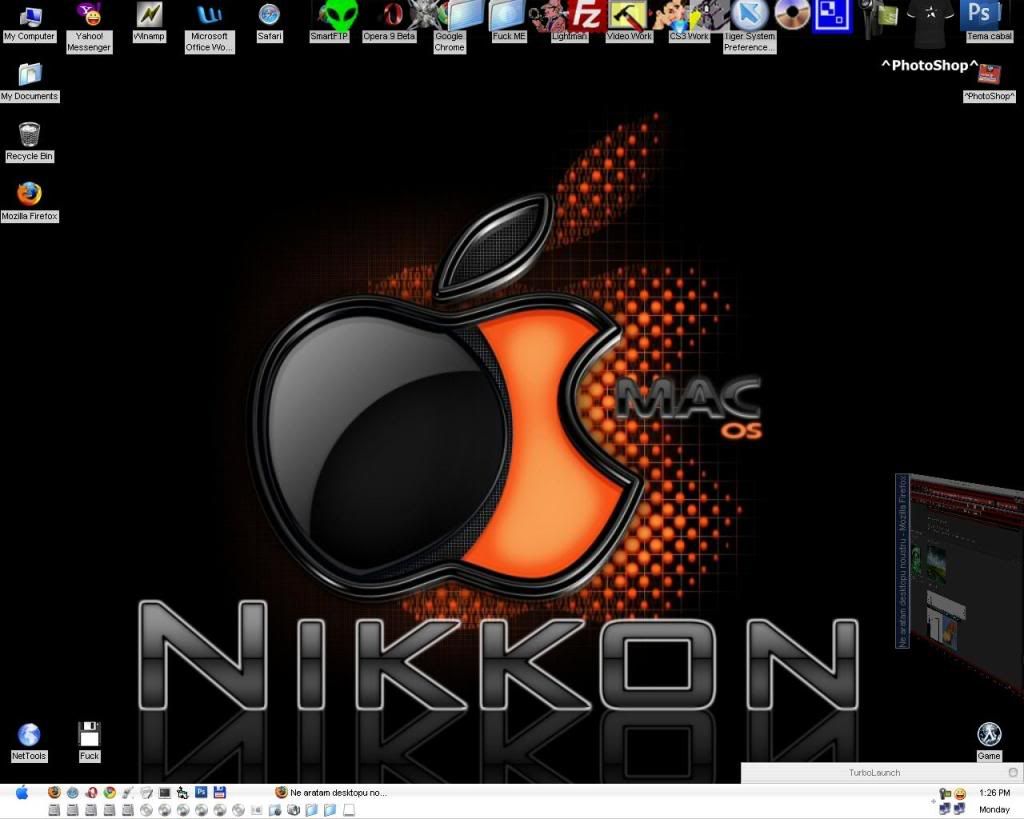Click the Apple logo start button

click(22, 793)
